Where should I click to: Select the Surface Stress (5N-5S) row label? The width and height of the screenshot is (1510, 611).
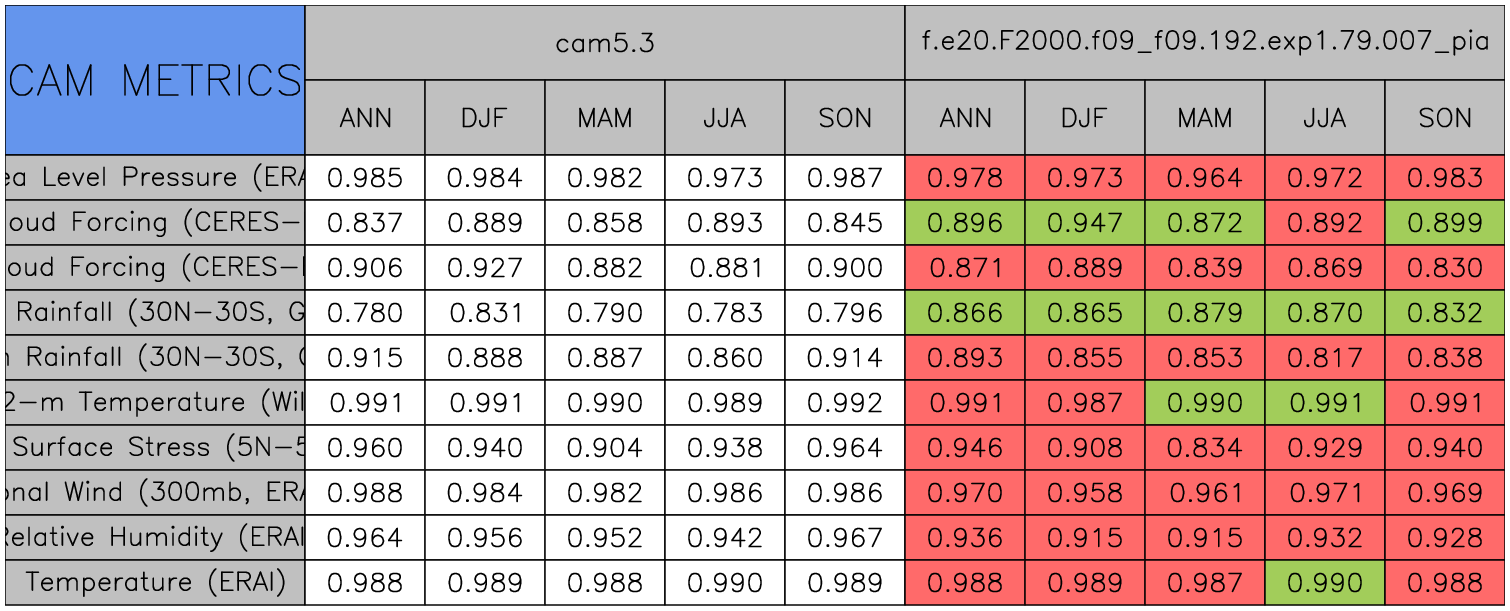point(155,448)
